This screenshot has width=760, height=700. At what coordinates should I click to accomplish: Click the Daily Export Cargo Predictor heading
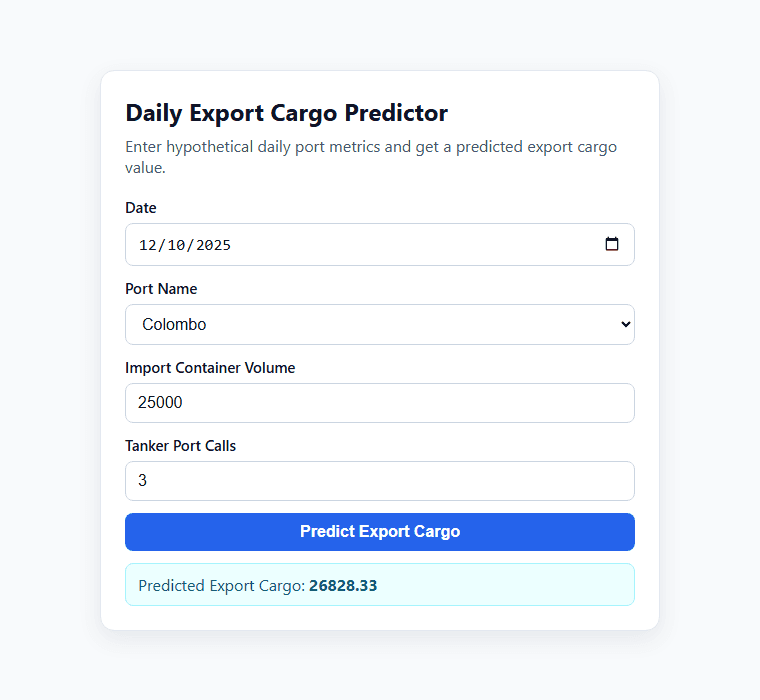click(x=286, y=113)
